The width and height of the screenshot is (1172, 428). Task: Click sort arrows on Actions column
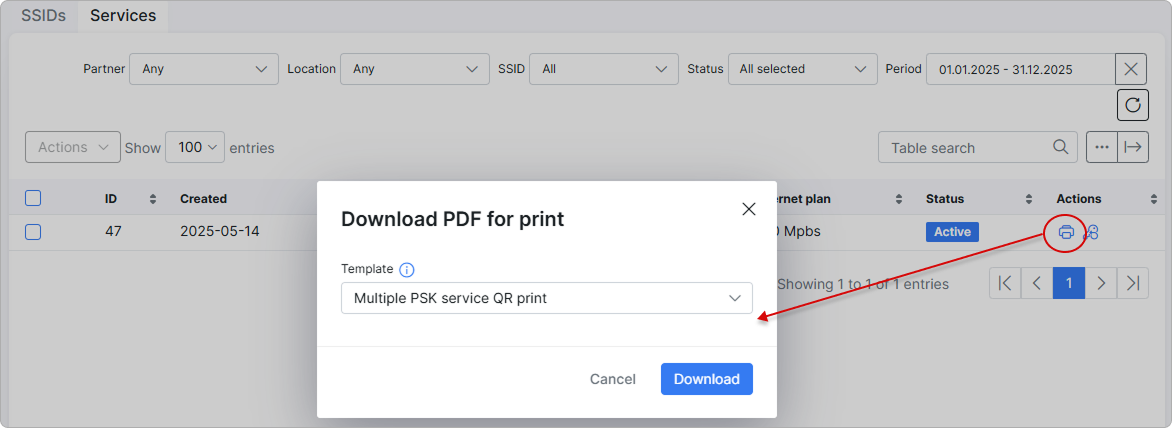[x=1153, y=199]
